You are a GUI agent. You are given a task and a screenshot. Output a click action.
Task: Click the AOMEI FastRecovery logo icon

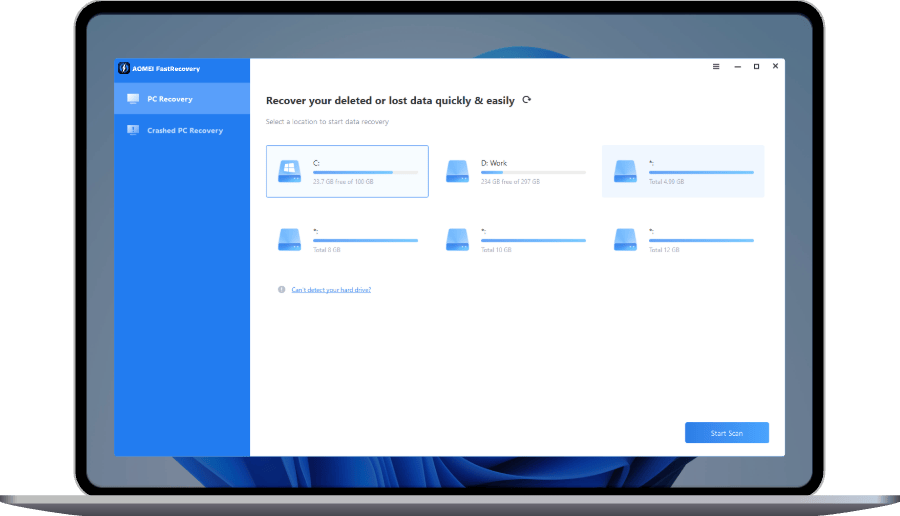click(x=124, y=68)
